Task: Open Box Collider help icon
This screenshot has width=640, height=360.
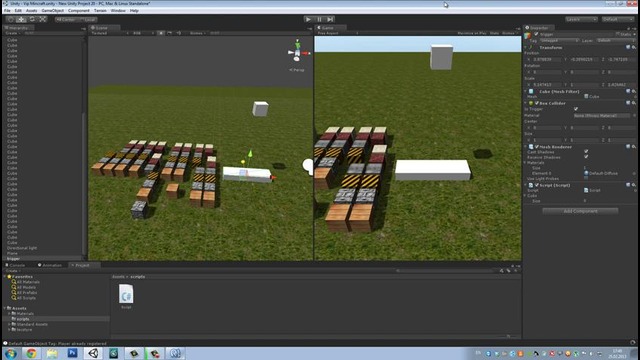Action: pos(628,103)
